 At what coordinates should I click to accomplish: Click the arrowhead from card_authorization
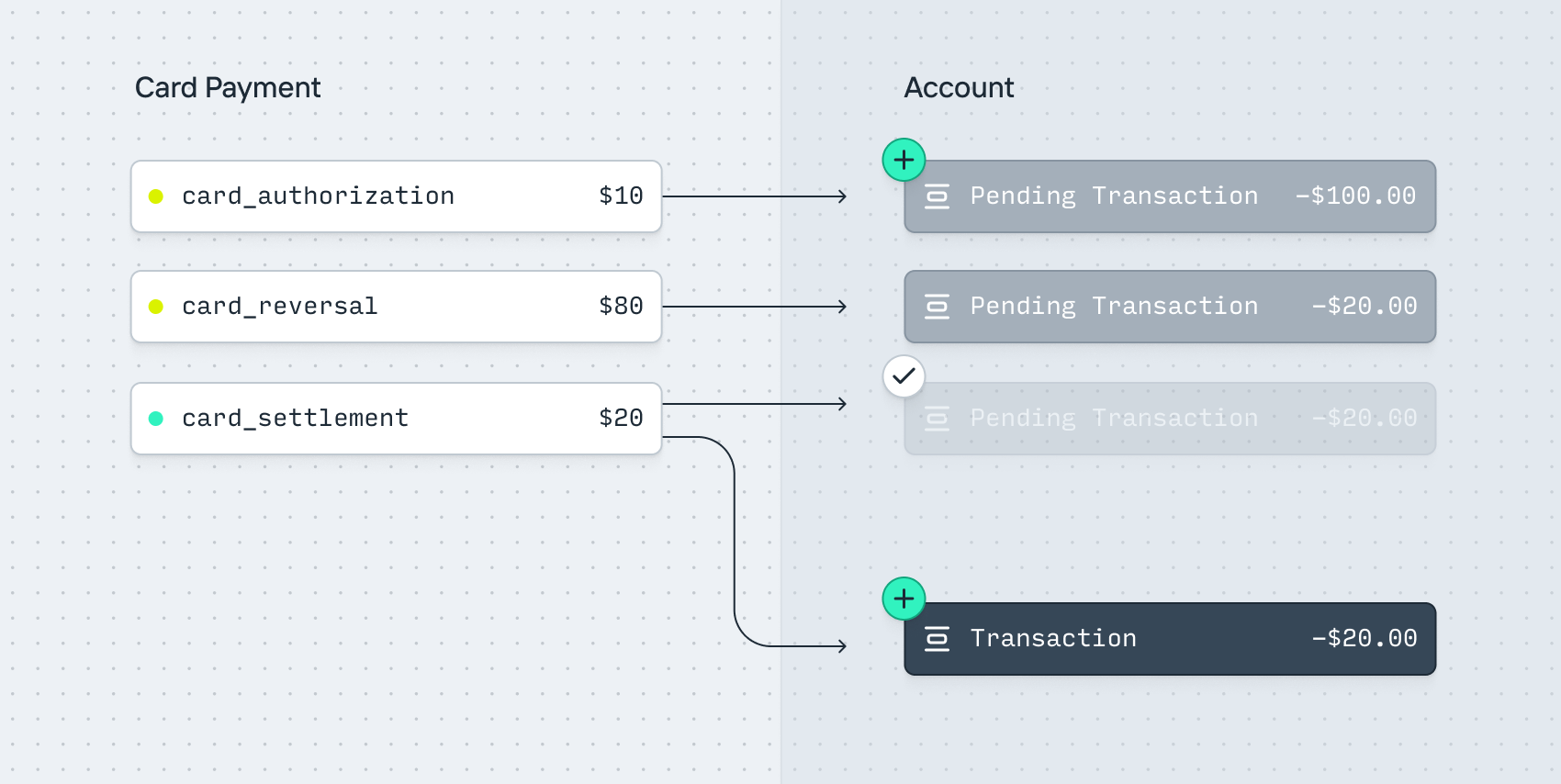pyautogui.click(x=841, y=196)
